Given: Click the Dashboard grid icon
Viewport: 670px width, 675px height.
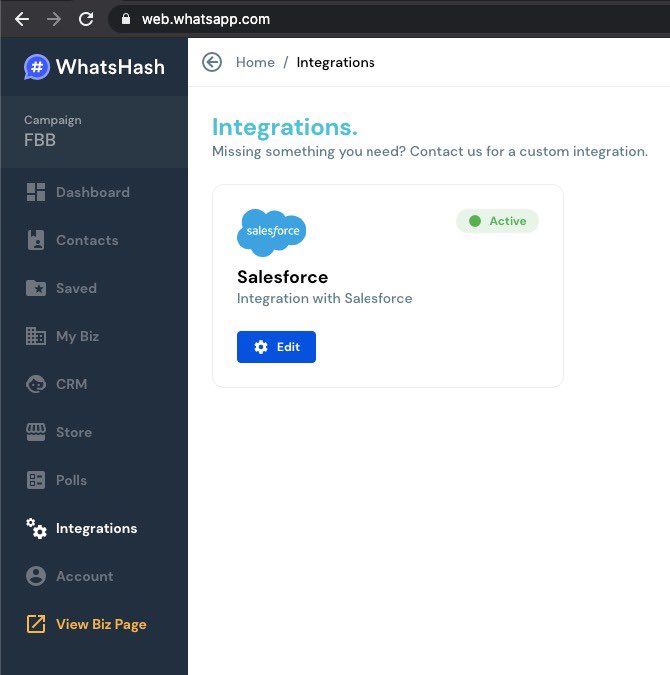Looking at the screenshot, I should 36,192.
